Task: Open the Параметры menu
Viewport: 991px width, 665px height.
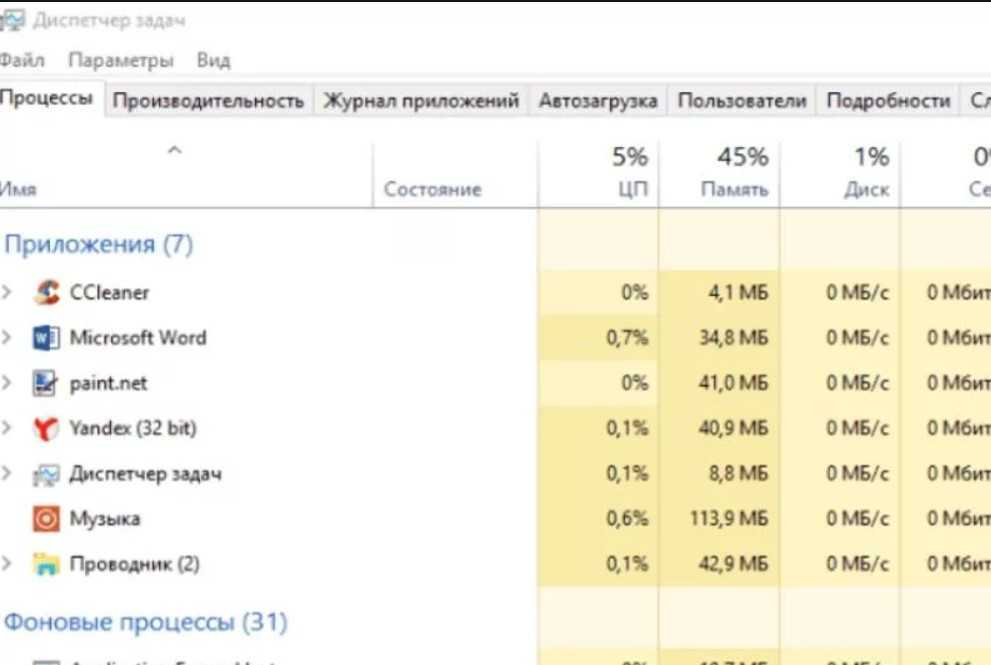Action: point(121,61)
